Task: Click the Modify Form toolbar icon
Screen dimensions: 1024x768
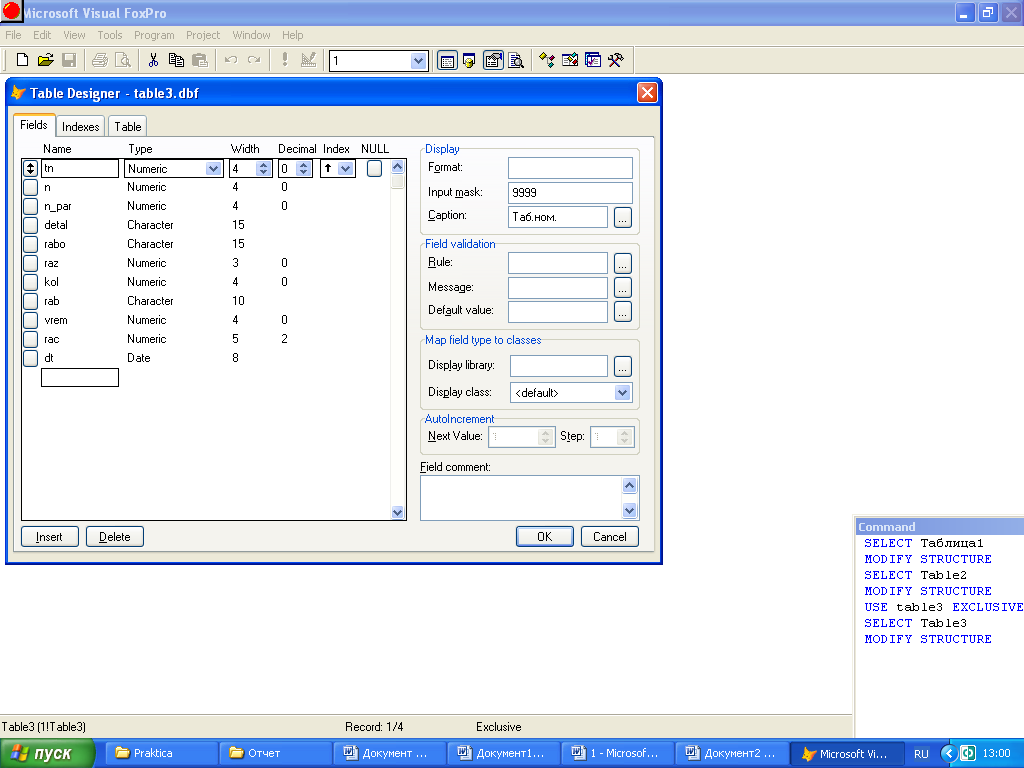Action: point(308,61)
